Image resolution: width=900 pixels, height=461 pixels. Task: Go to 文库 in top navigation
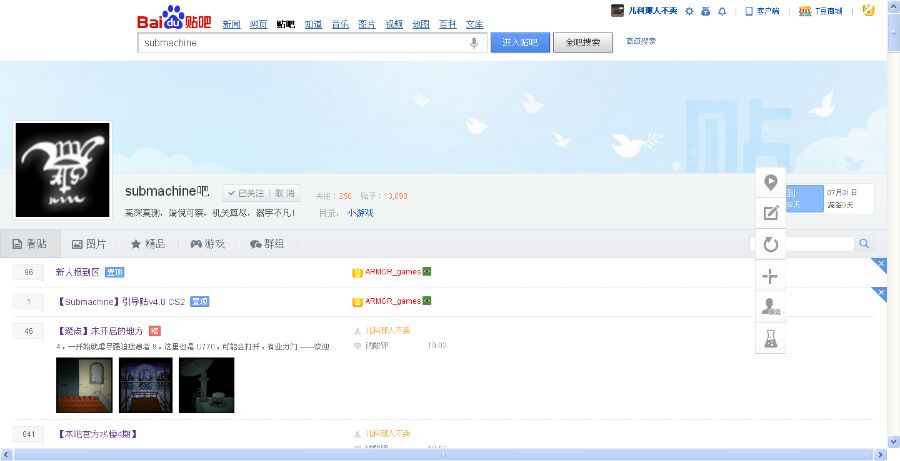(x=474, y=24)
